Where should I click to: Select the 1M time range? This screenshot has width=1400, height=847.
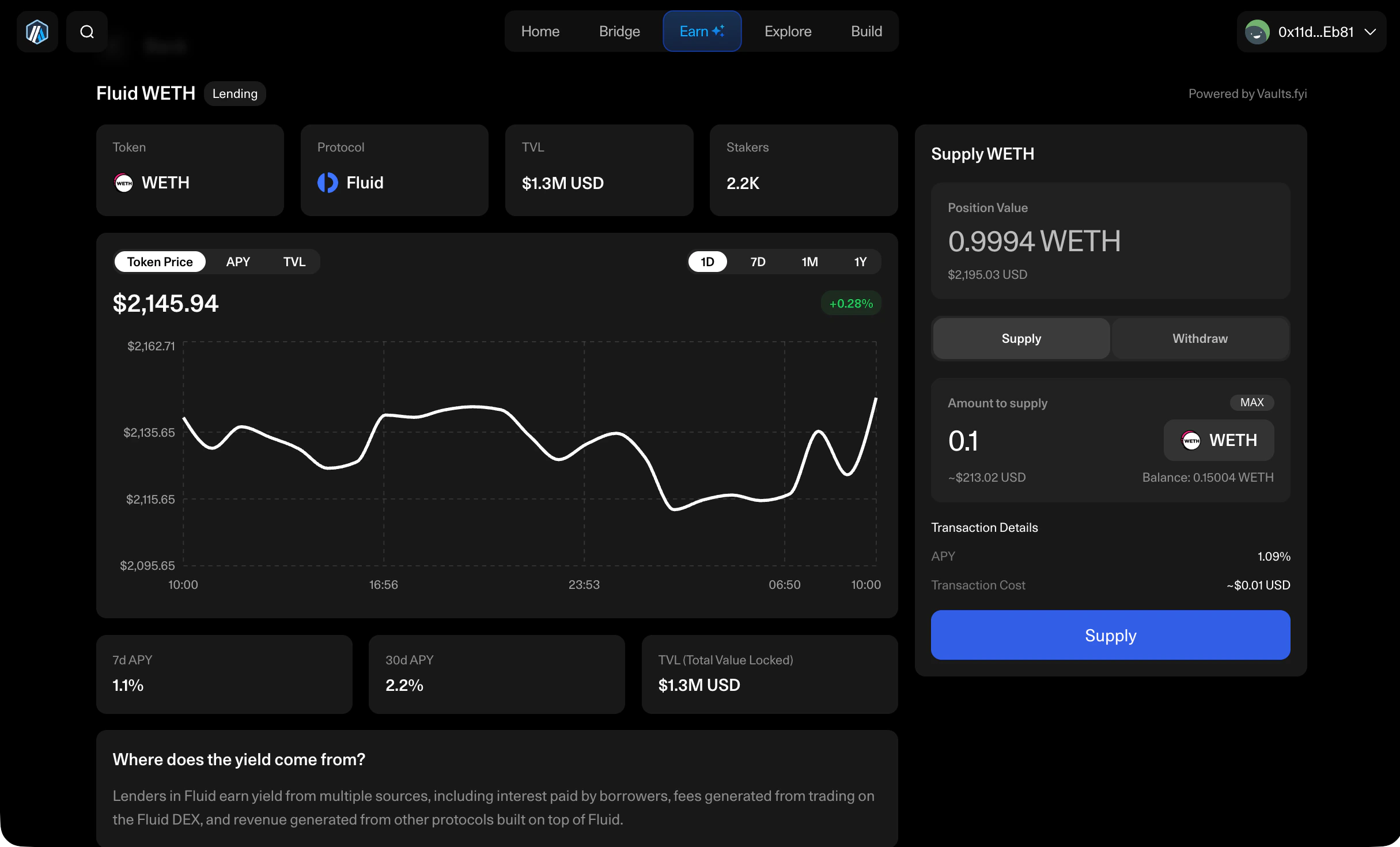point(809,262)
